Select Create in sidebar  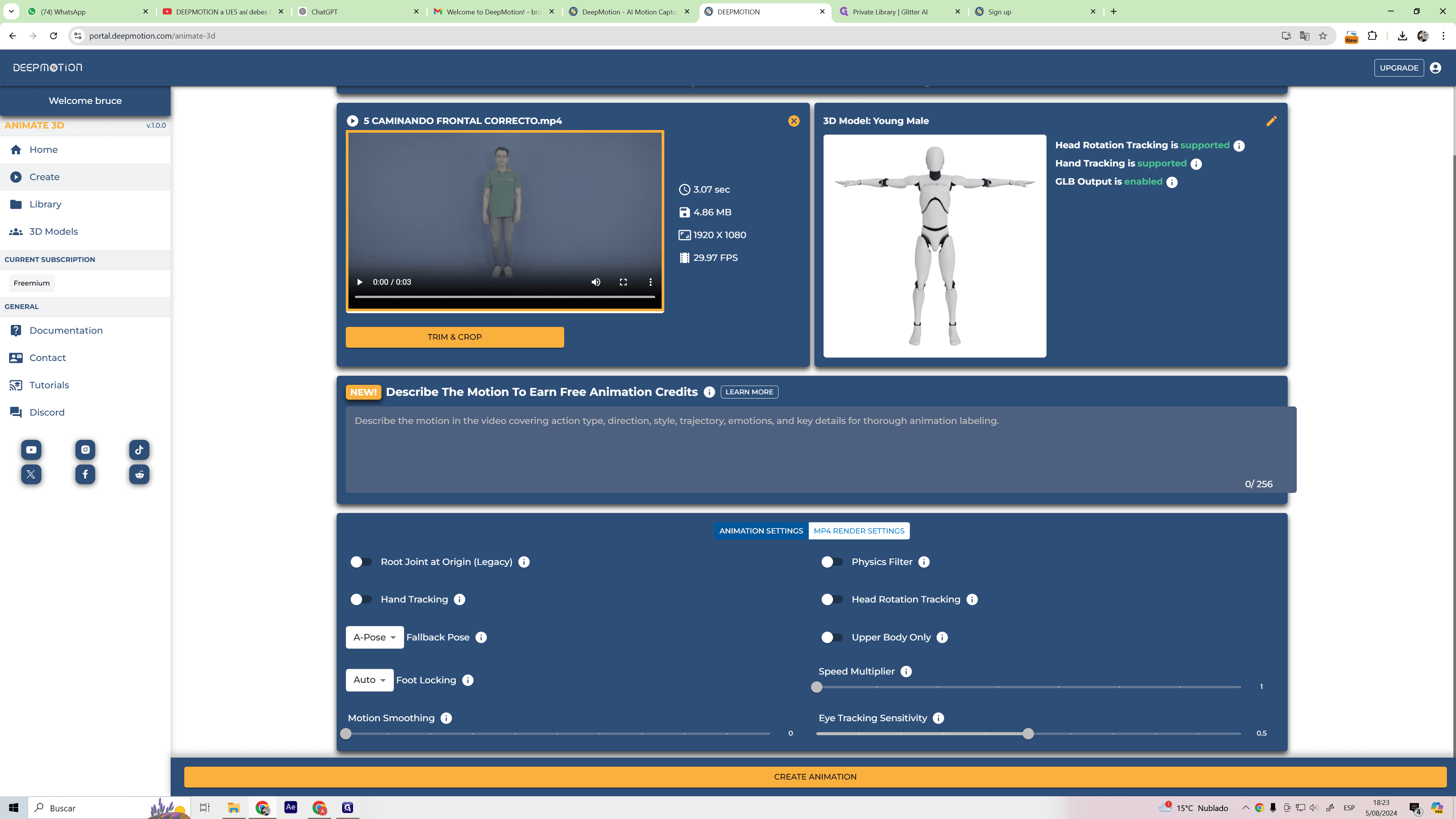pyautogui.click(x=85, y=177)
